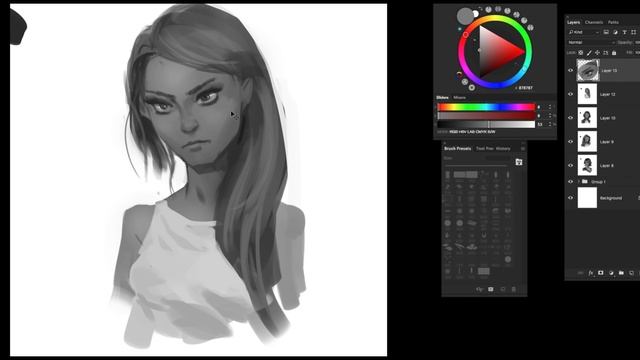The image size is (640, 360).
Task: Switch to the Mixers tab
Action: [460, 98]
